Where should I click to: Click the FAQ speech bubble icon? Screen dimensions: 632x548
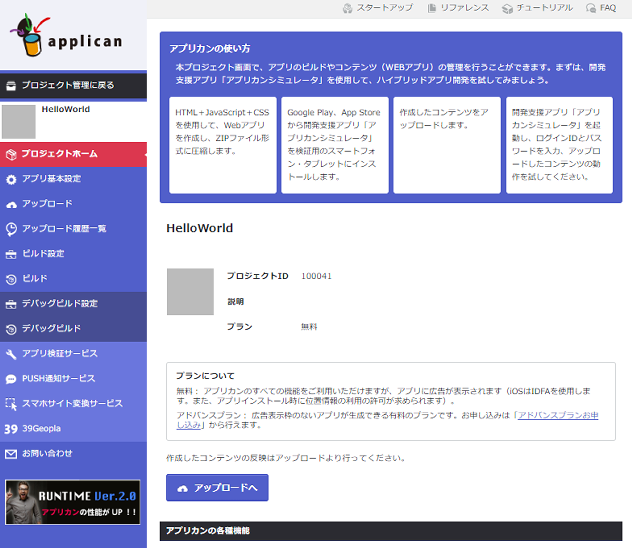[591, 8]
